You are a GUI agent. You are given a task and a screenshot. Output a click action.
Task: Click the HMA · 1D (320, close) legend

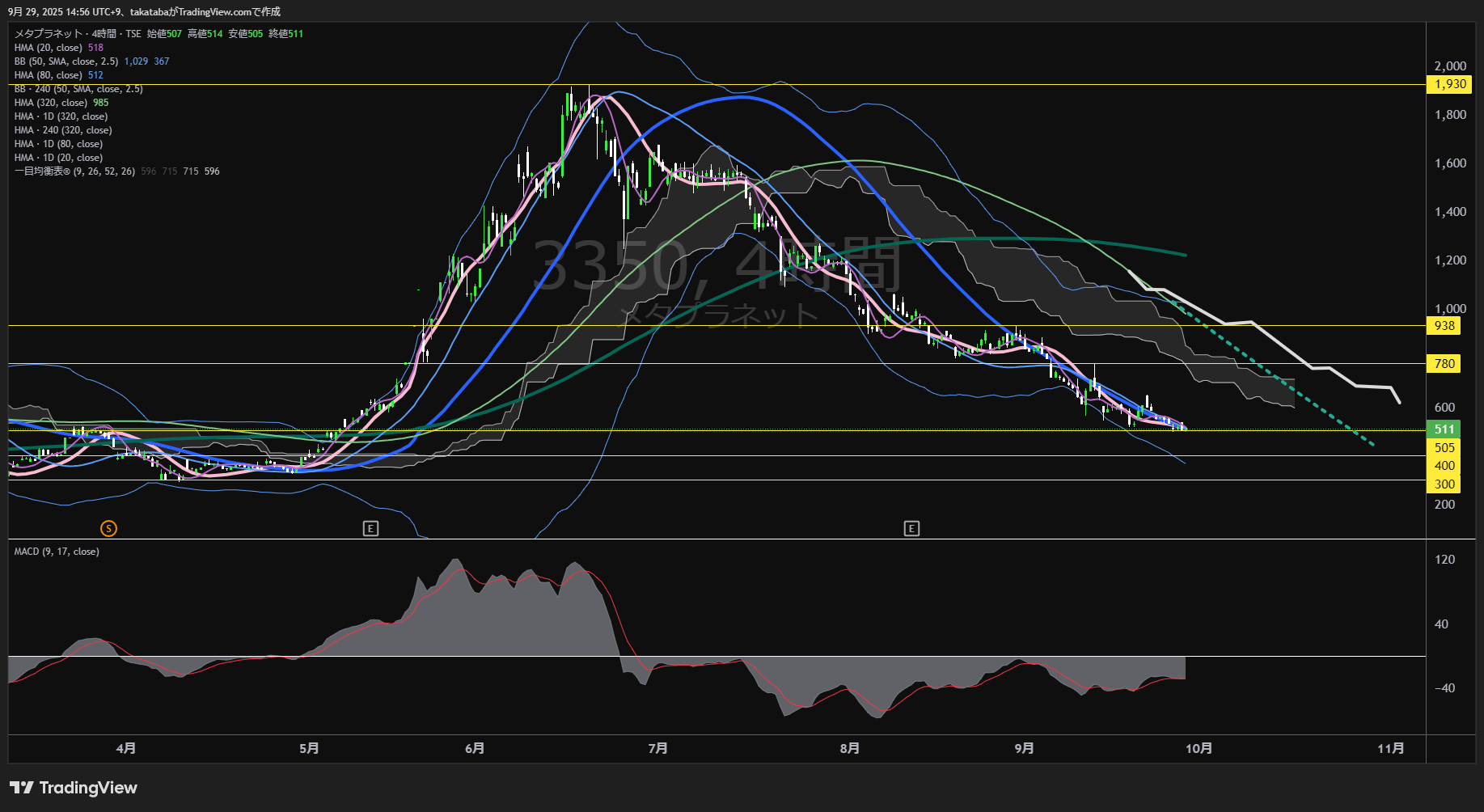click(61, 116)
